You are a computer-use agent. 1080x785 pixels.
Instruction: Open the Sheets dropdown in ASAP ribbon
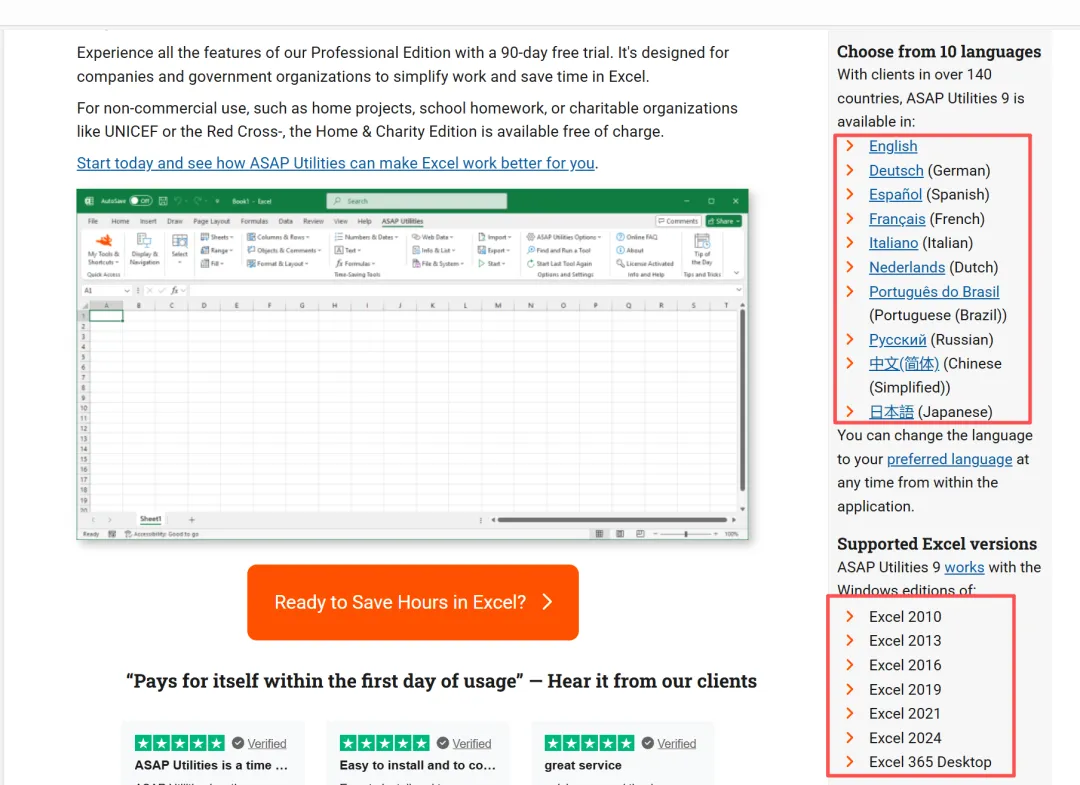click(217, 237)
